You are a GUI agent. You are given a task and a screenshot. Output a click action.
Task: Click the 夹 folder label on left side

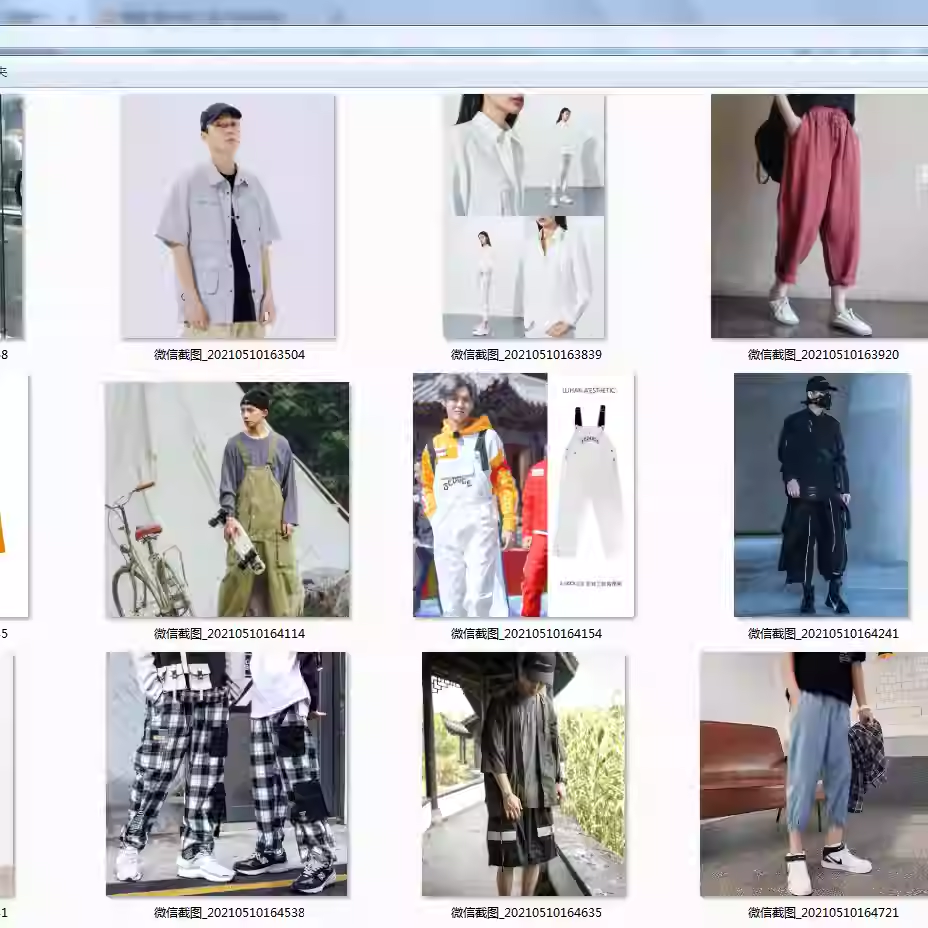tap(5, 70)
